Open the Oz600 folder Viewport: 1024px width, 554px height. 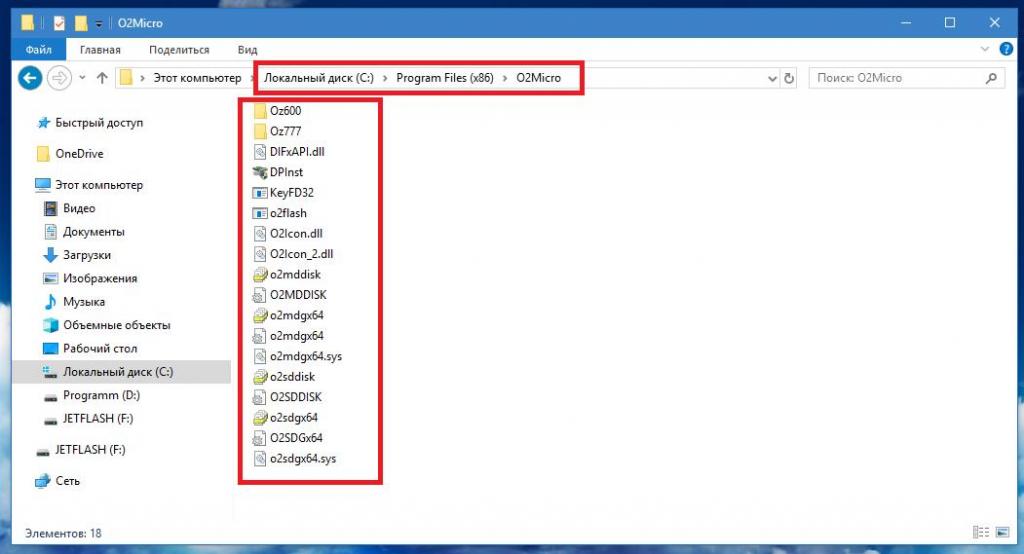(284, 111)
